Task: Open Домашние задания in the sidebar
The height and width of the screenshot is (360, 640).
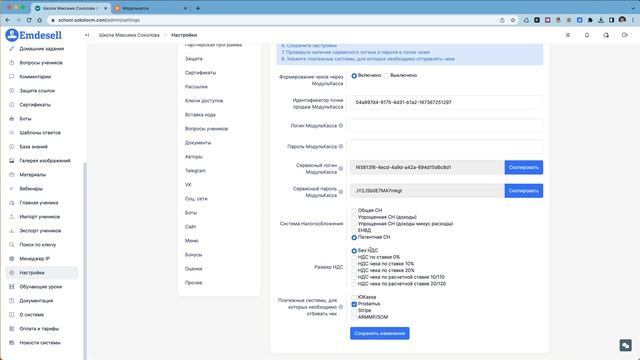Action: tap(42, 49)
